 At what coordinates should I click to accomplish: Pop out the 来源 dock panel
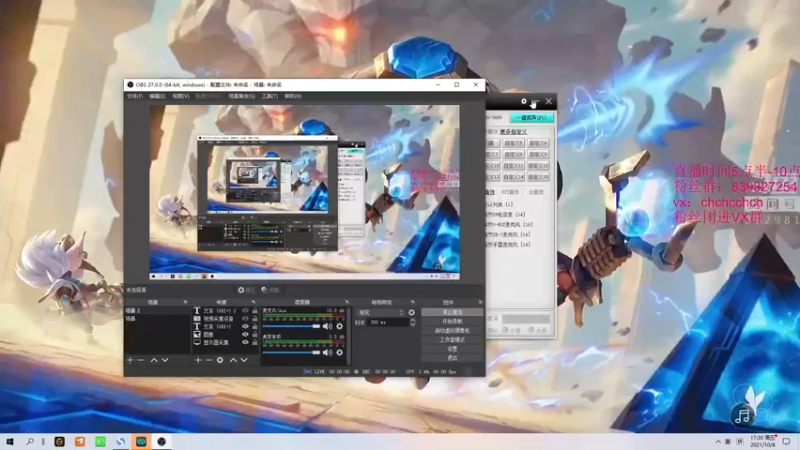click(x=254, y=302)
